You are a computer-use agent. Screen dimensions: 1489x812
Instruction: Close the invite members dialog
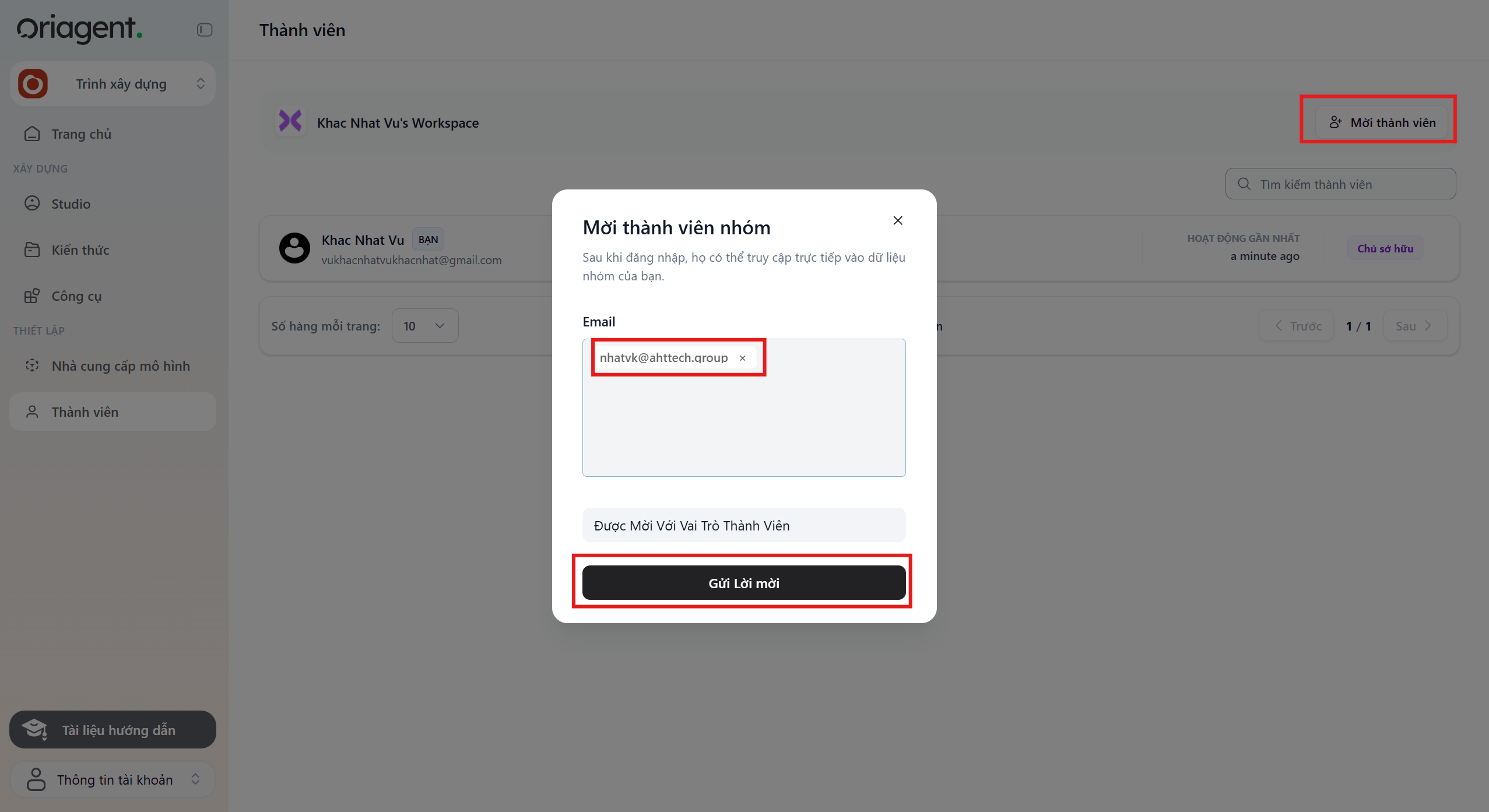898,220
